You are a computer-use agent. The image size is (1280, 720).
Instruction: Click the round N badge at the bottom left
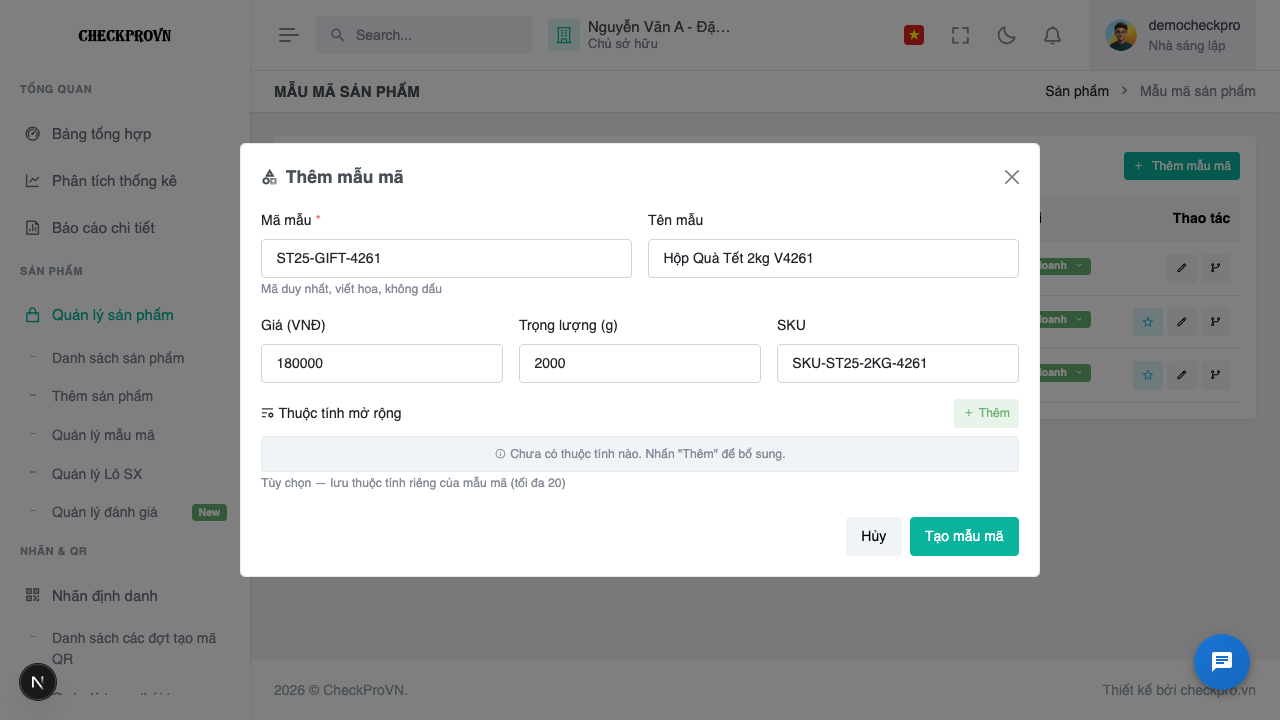coord(38,682)
